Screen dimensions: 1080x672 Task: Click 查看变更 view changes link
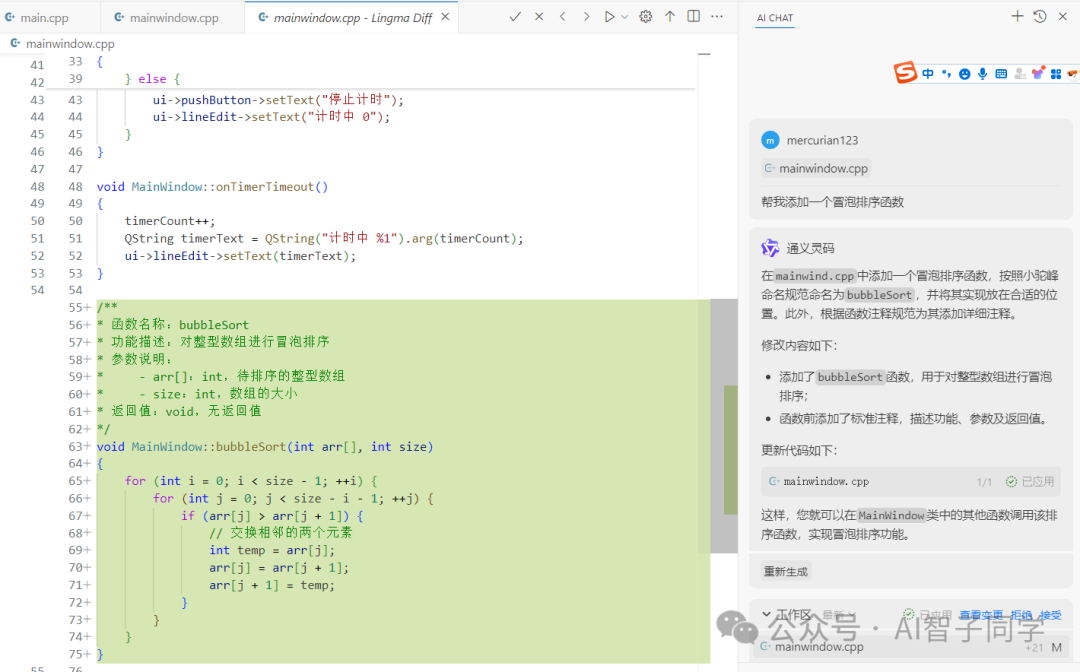[x=981, y=615]
